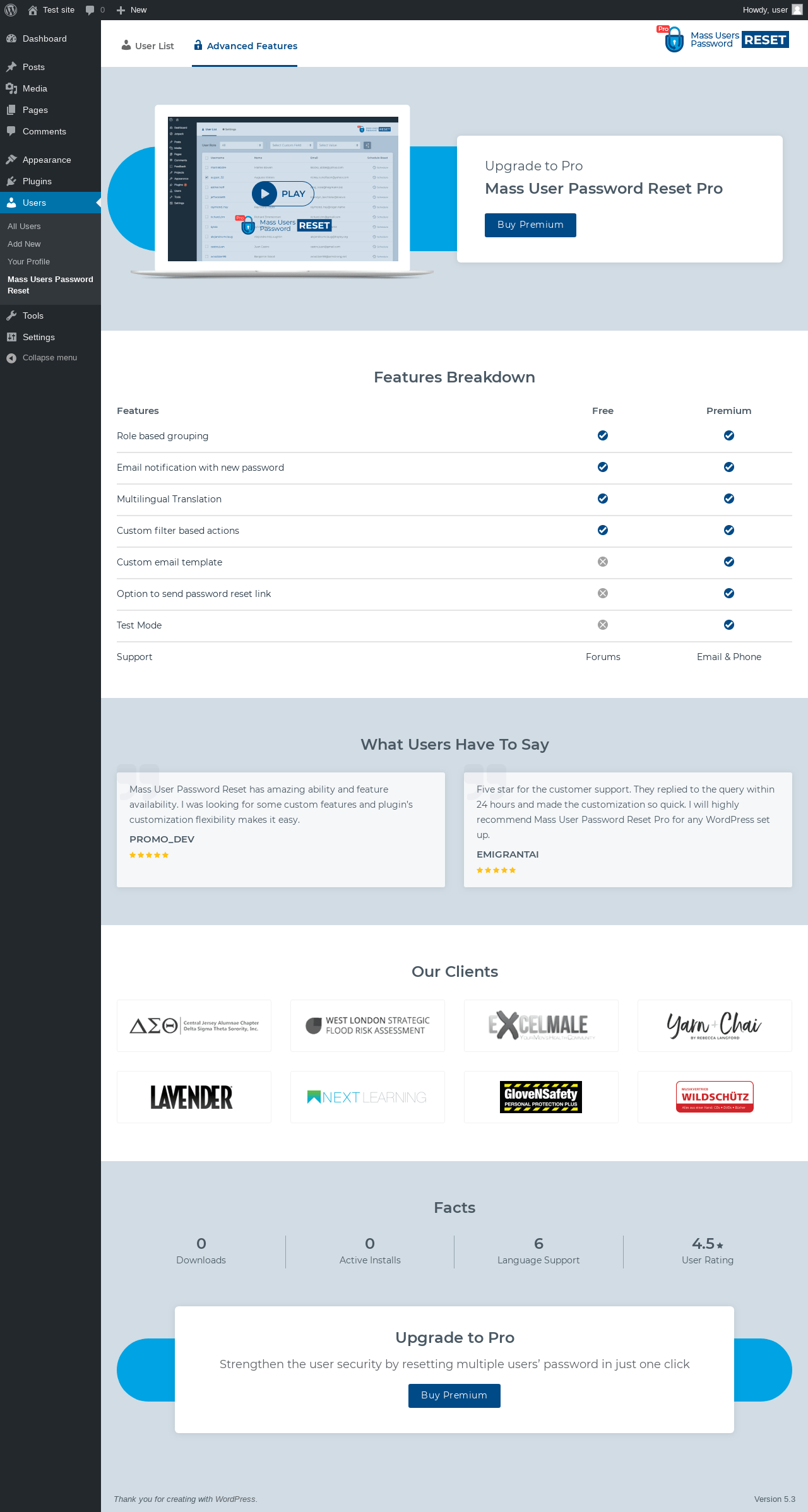Open the Pages menu
This screenshot has height=1512, width=808.
pos(50,110)
